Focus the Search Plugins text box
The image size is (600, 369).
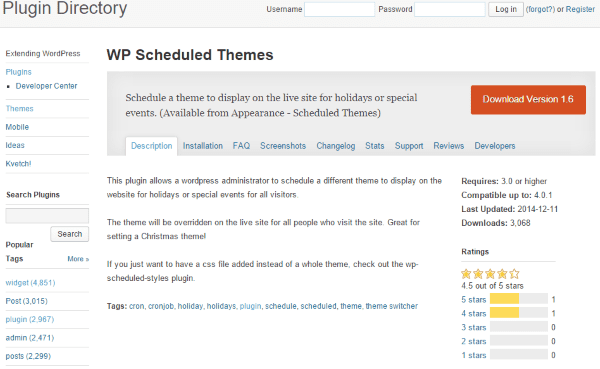(47, 216)
